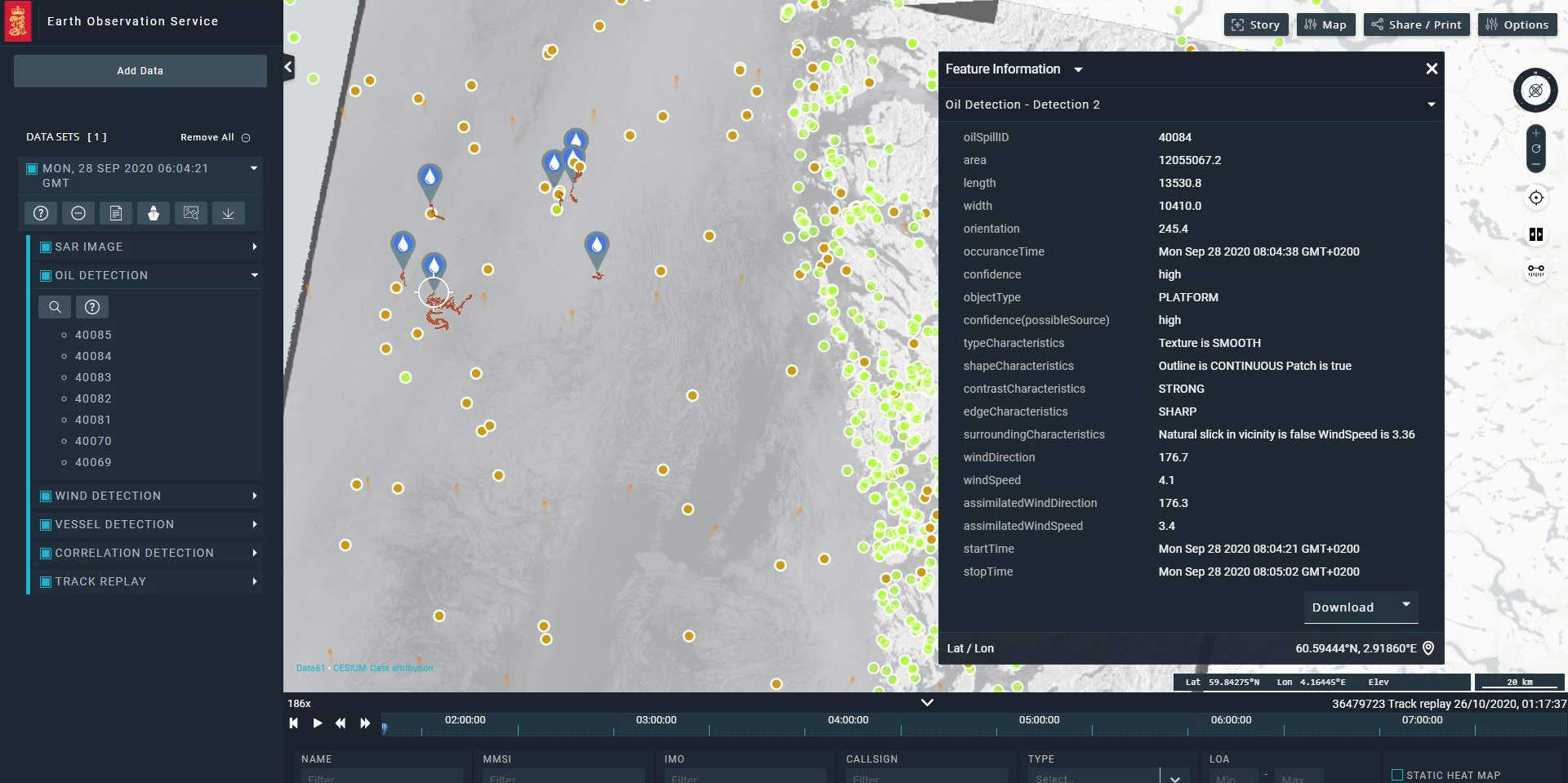Uncheck the Vessel Detection layer checkbox
Viewport: 1568px width, 783px height.
point(46,524)
